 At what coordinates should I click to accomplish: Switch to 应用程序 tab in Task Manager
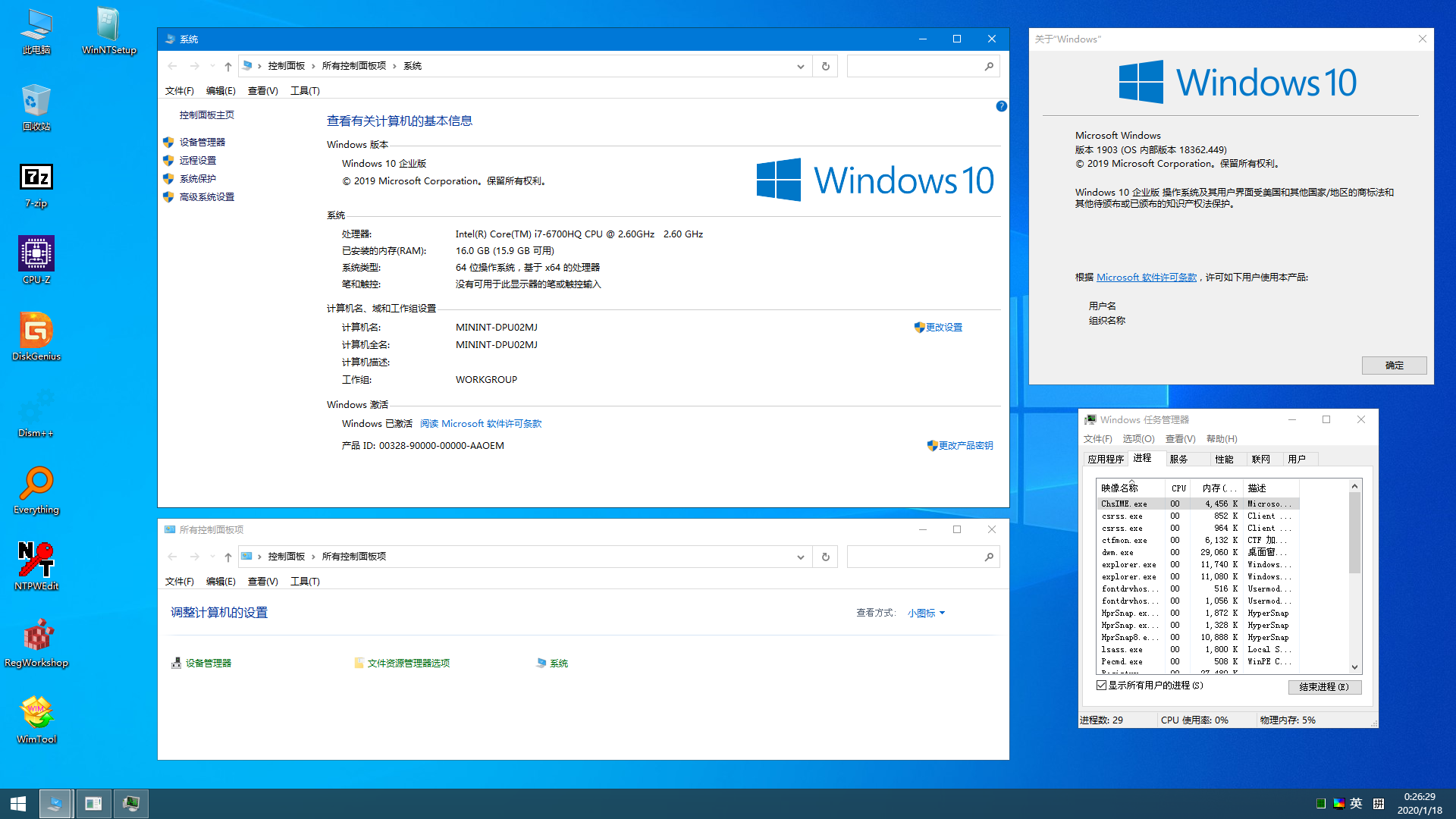1106,459
